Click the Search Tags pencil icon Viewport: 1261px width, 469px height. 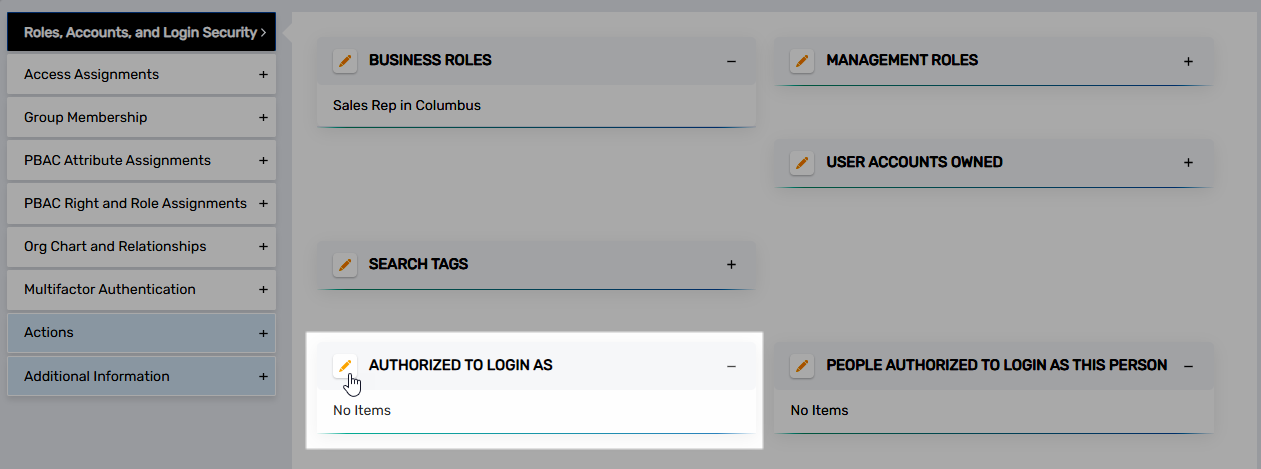tap(345, 265)
